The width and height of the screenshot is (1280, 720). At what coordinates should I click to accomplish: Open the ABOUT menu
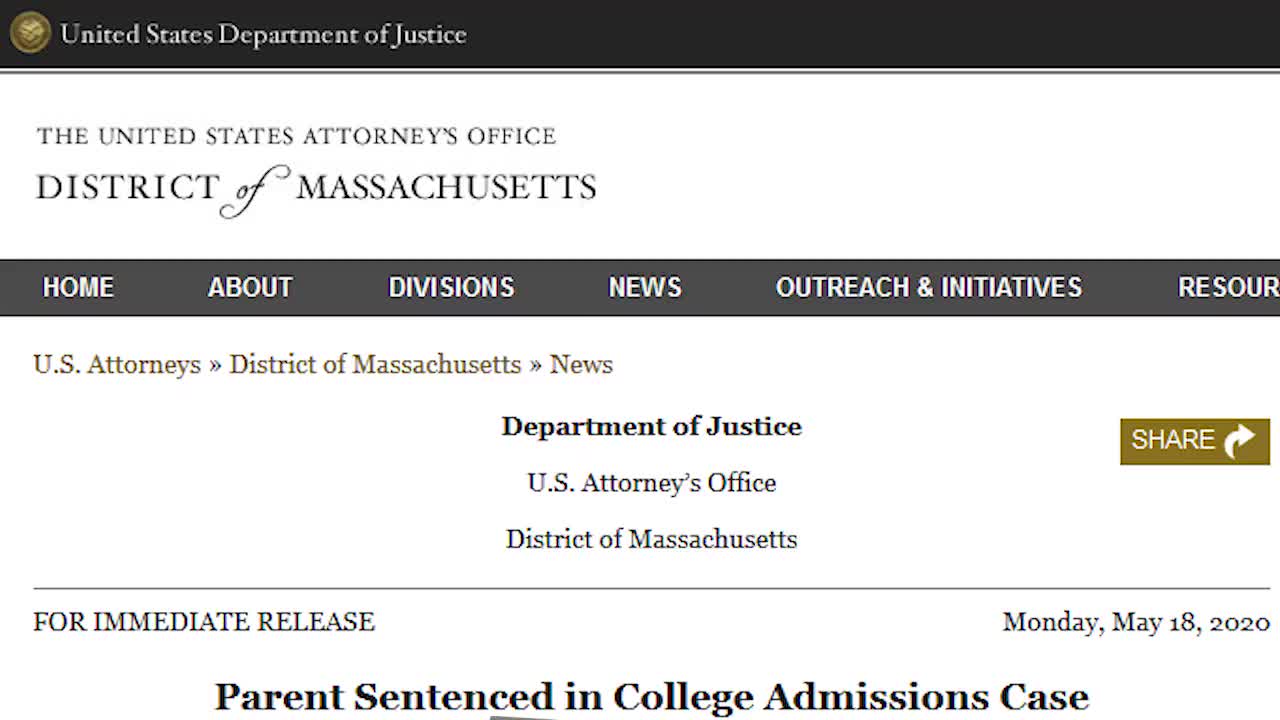tap(250, 288)
